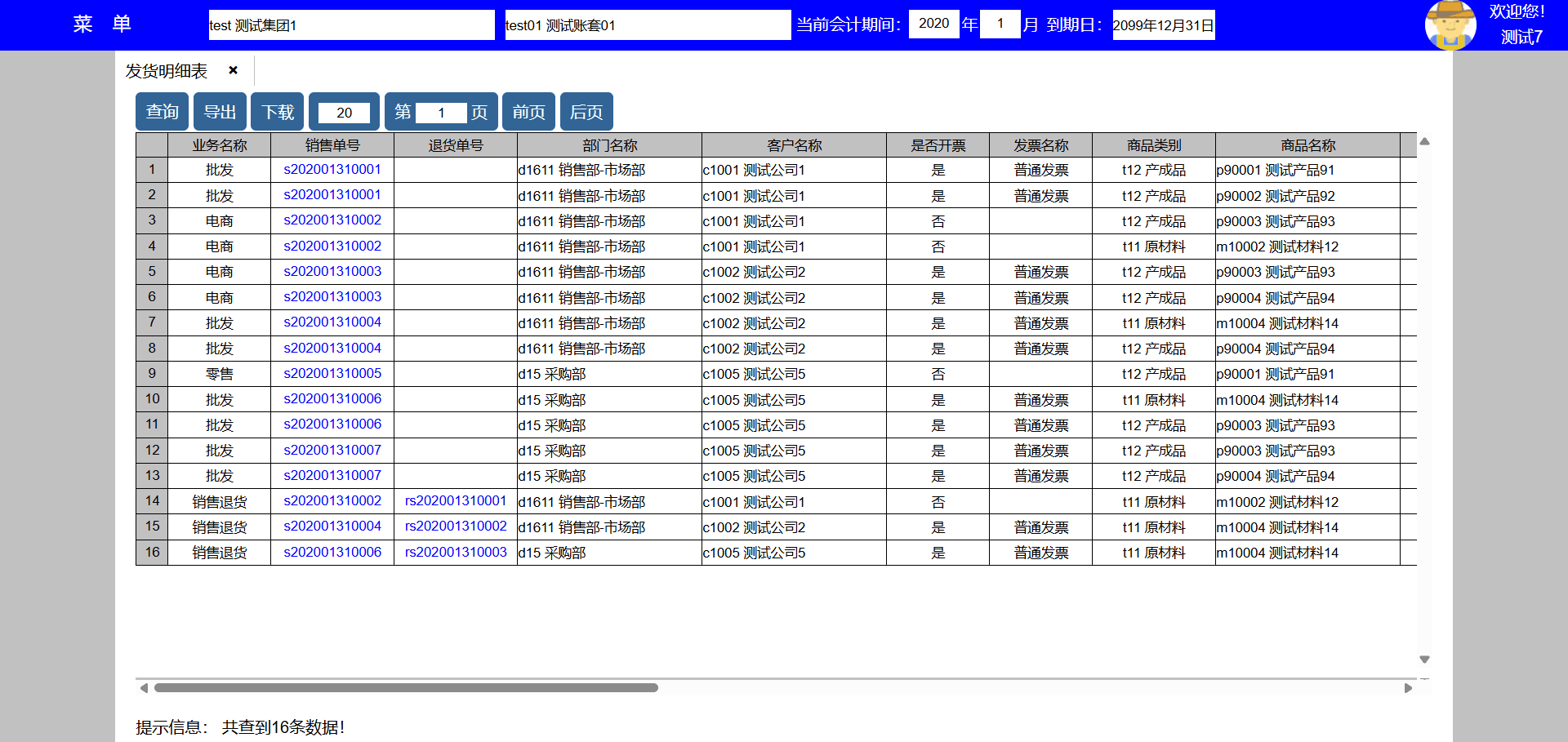Click the 查询 button
The image size is (1568, 742).
tap(162, 112)
